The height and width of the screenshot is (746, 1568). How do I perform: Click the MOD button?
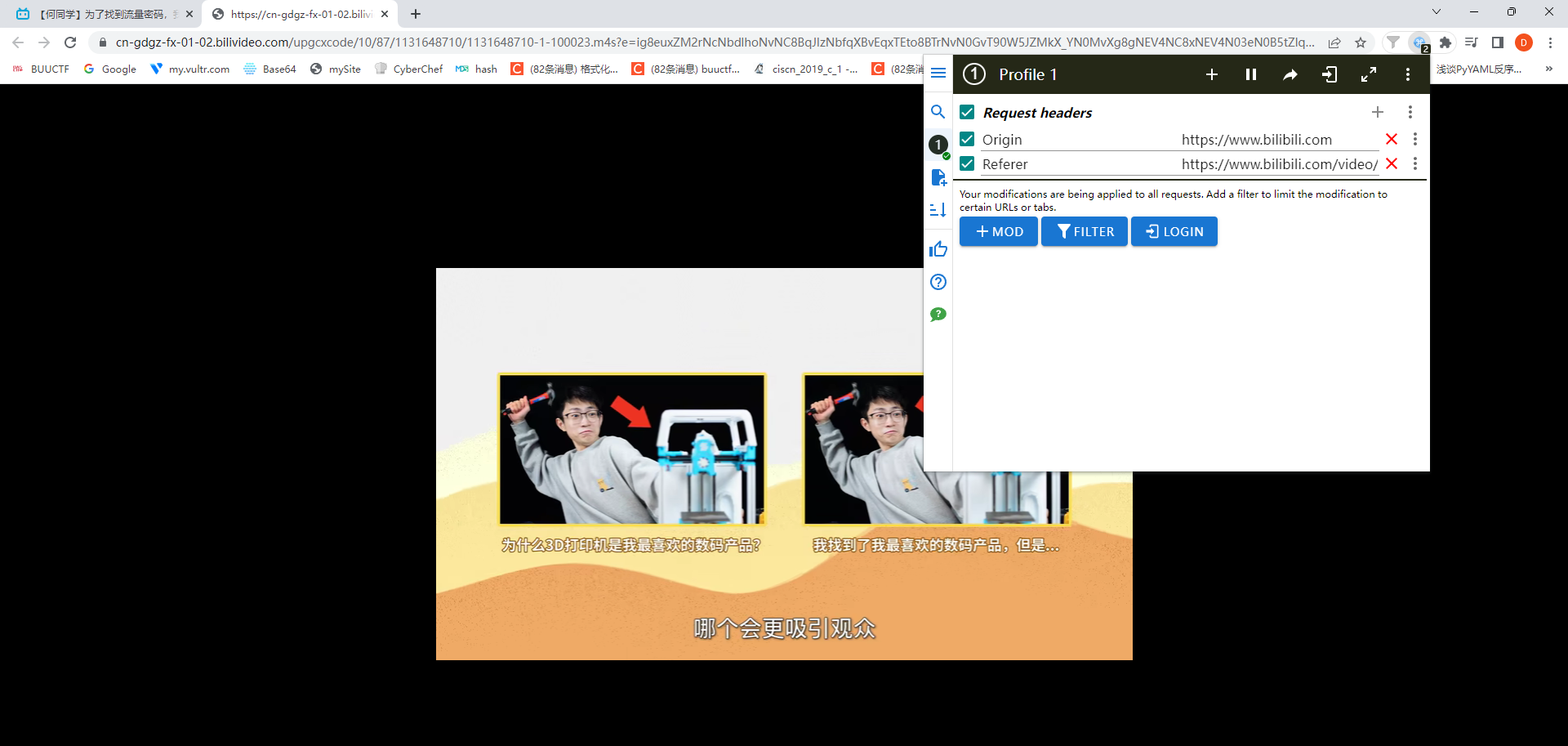click(x=998, y=231)
